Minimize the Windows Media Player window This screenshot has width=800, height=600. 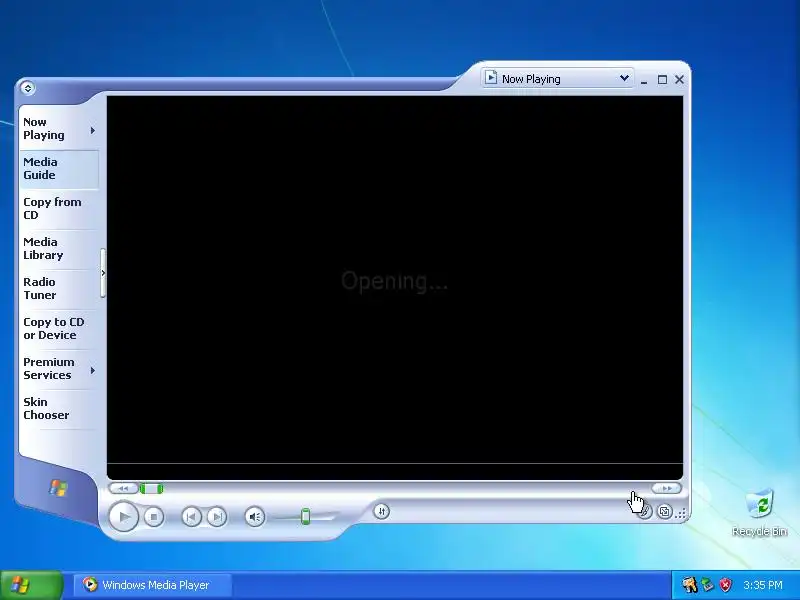[x=644, y=80]
